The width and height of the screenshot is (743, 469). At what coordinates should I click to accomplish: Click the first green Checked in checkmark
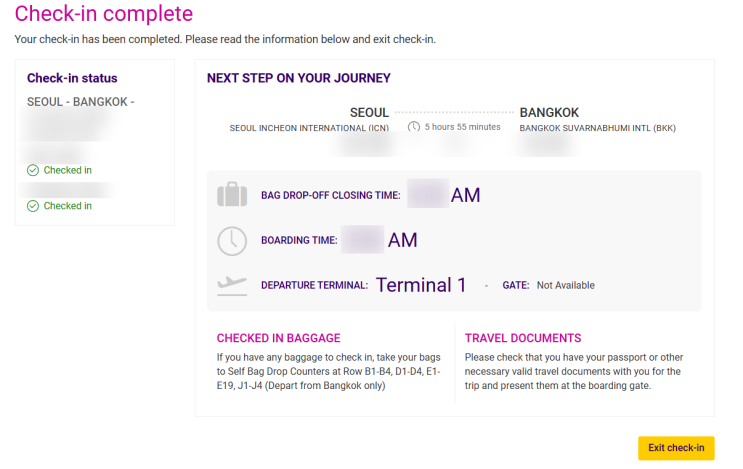[x=33, y=170]
